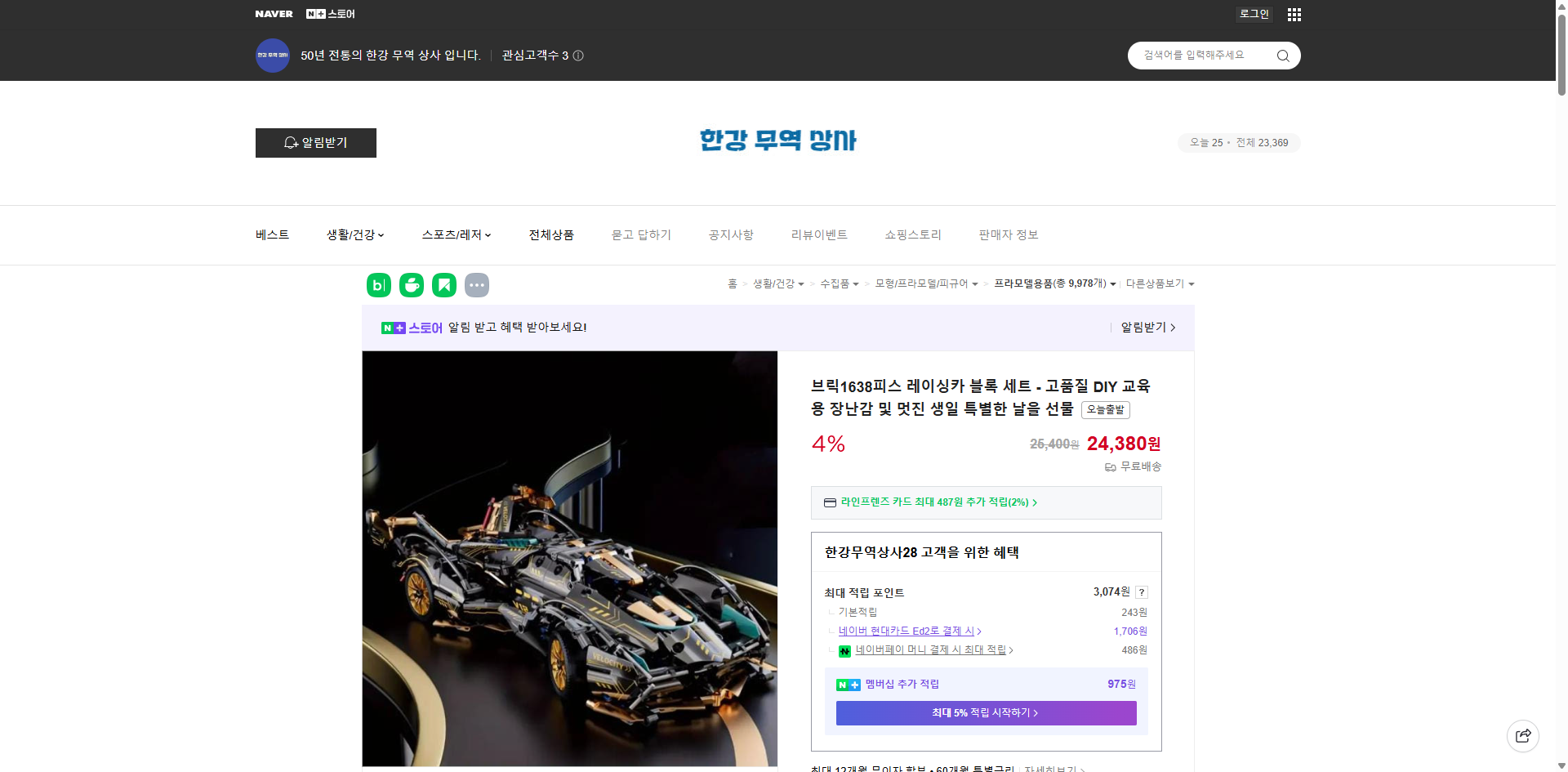Save the store with the Keep bookmark icon

(x=444, y=285)
